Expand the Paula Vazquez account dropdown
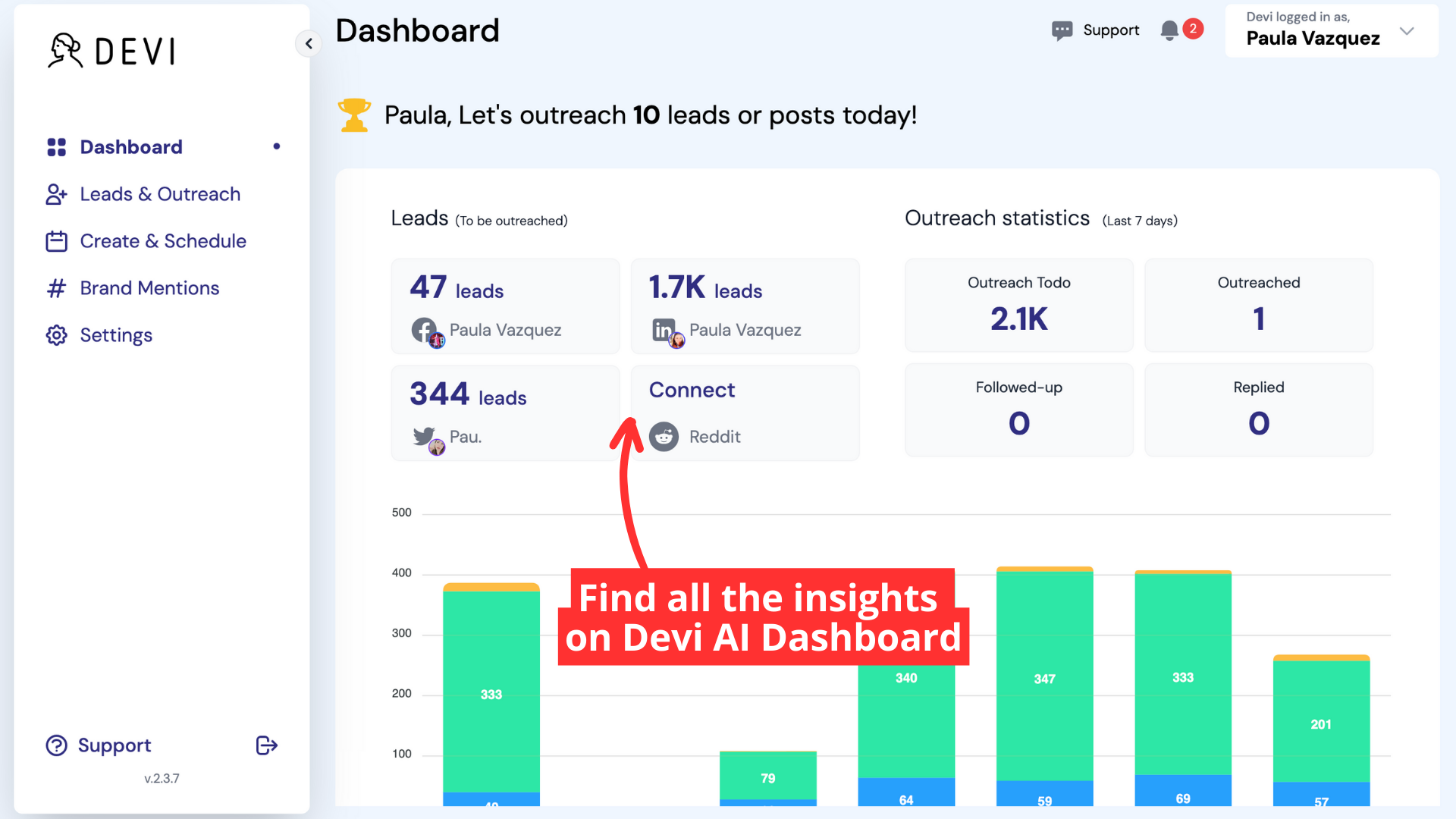 tap(1407, 32)
